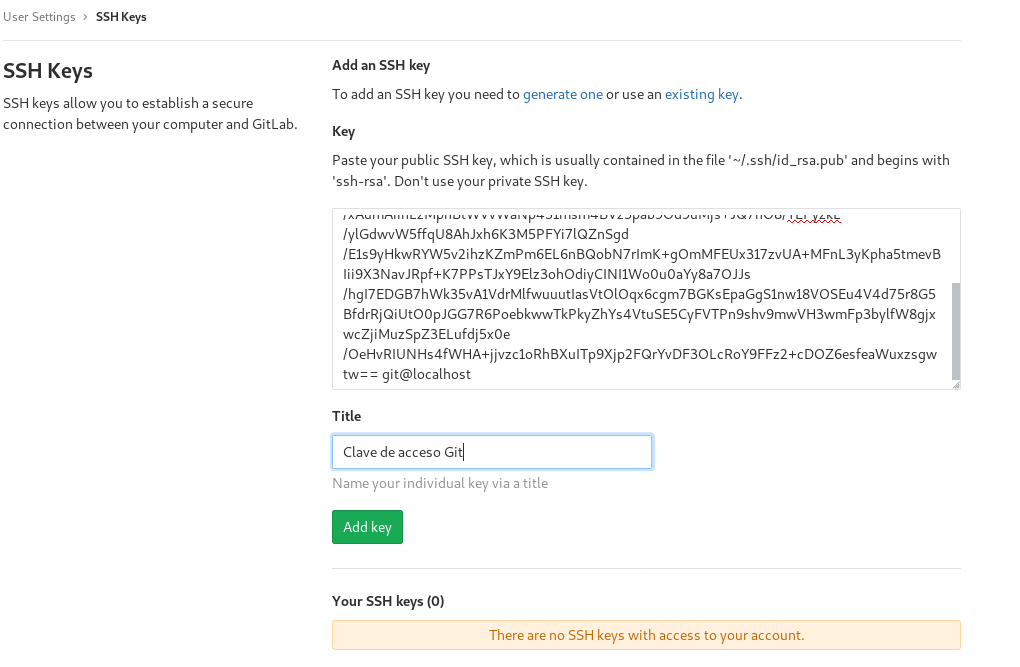Open the 'generate one' link
The width and height of the screenshot is (1020, 667).
click(563, 95)
